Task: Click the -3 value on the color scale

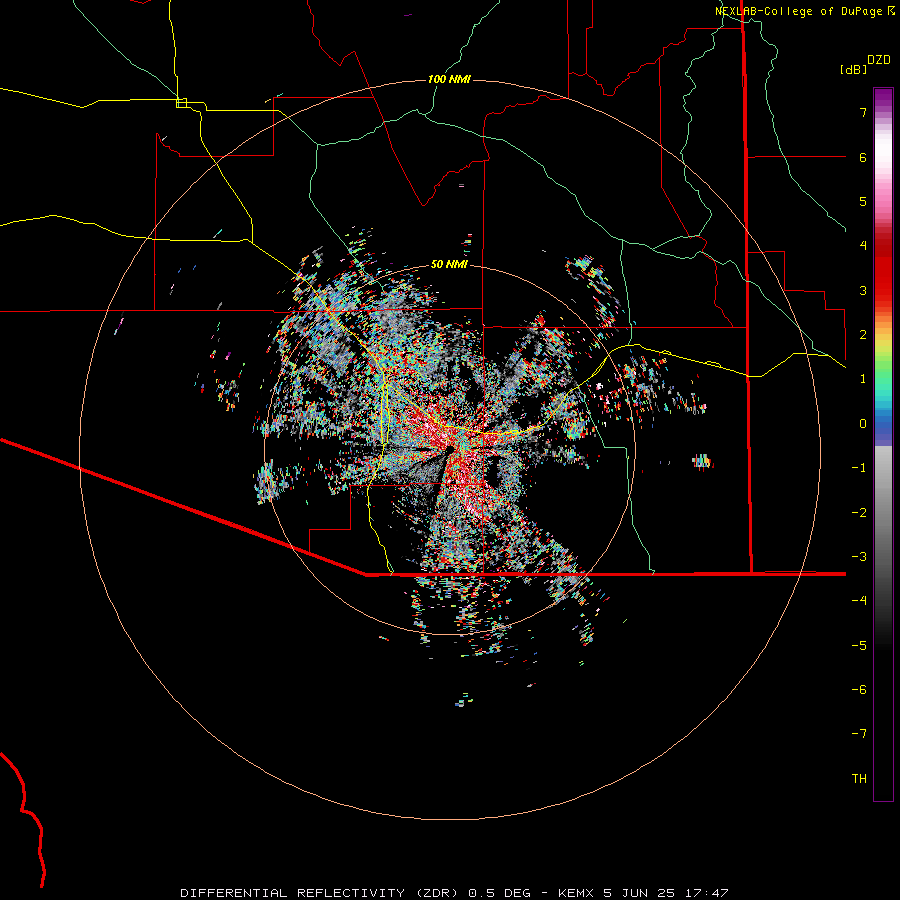Action: pos(859,557)
